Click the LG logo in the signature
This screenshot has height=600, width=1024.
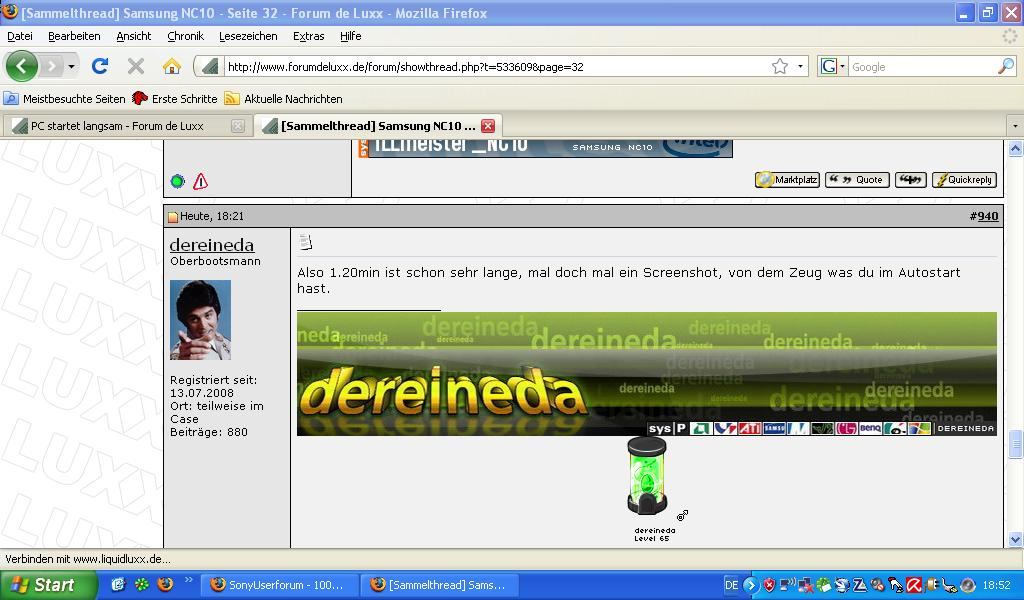click(x=846, y=428)
